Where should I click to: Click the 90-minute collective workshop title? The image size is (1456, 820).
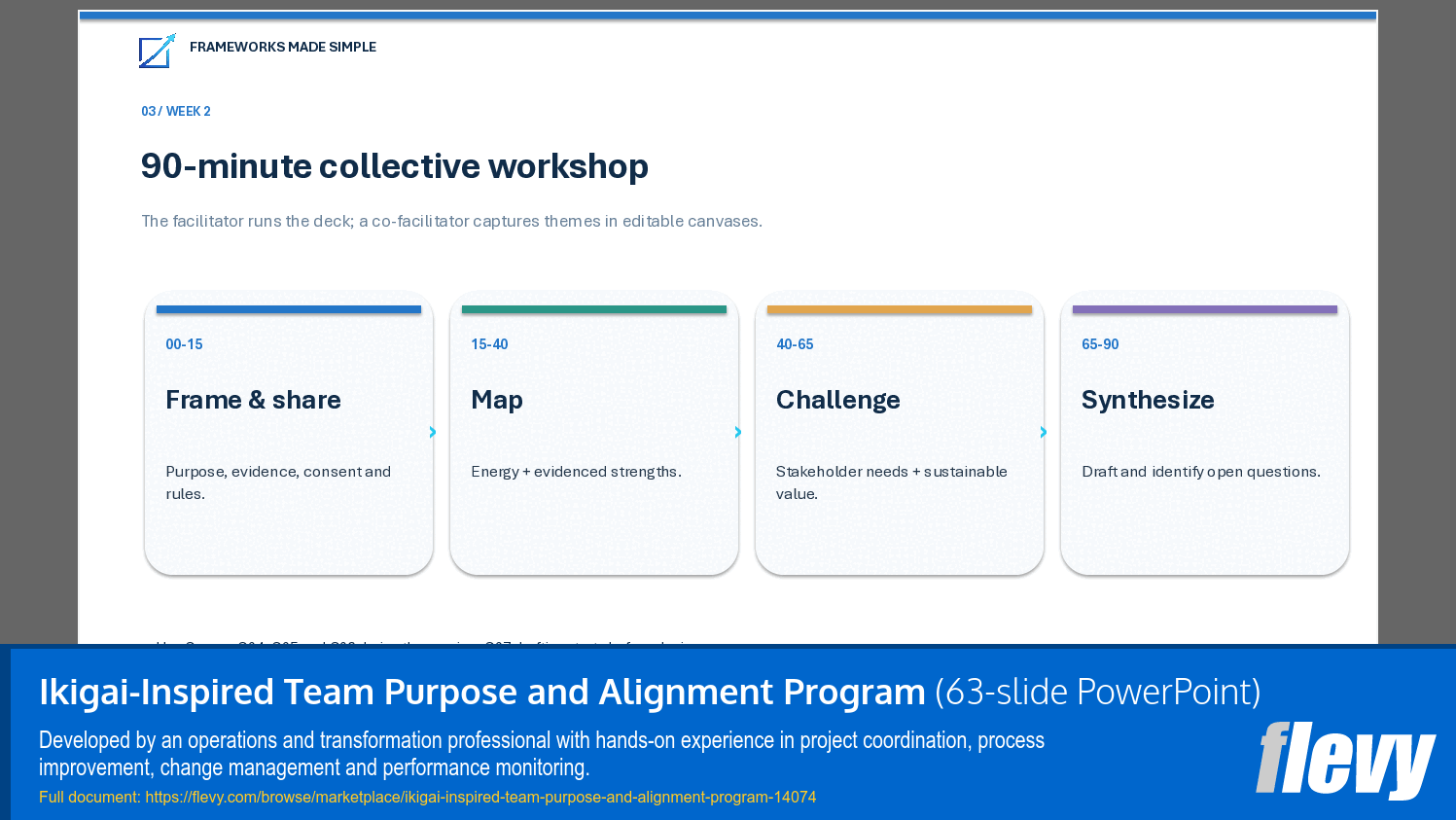point(395,166)
